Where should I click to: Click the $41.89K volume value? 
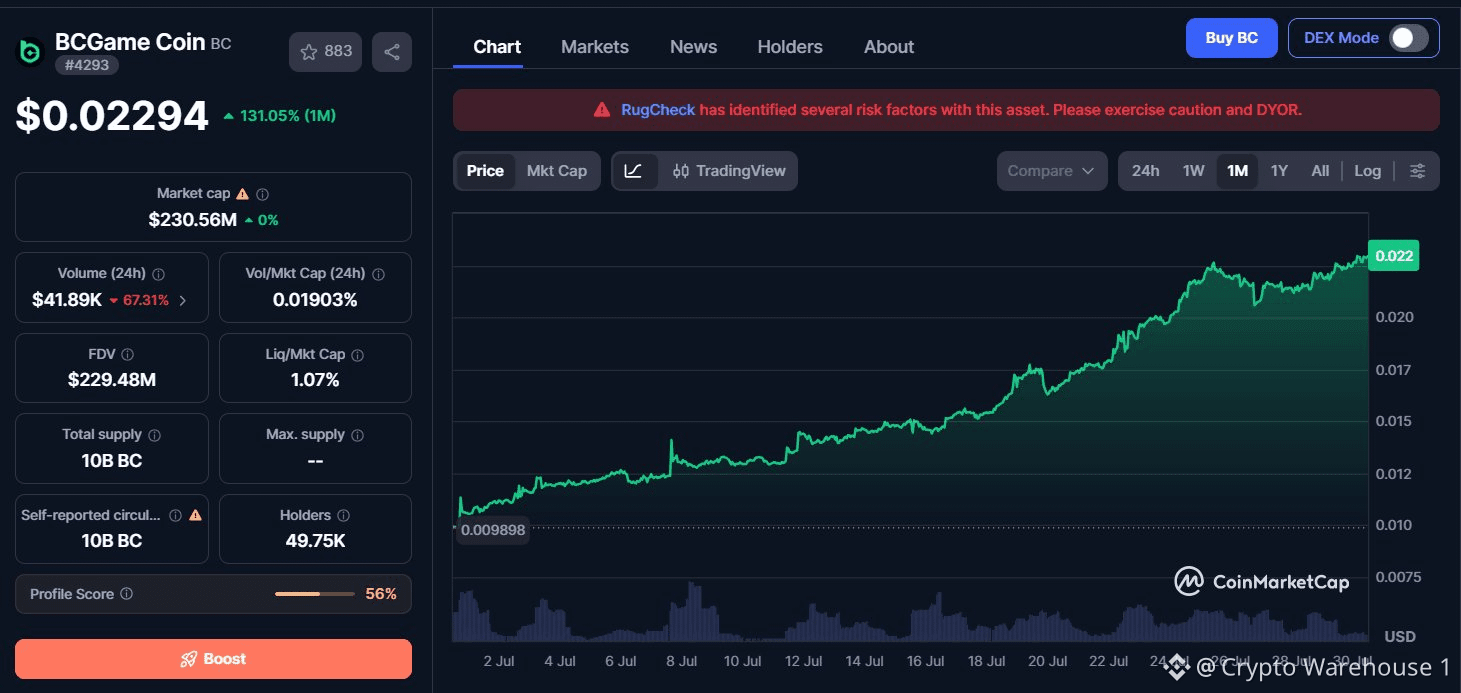pos(67,300)
